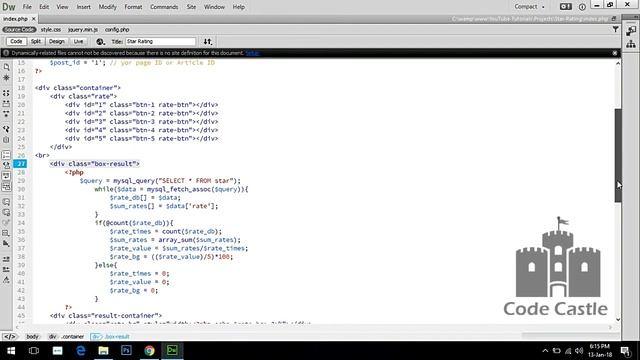This screenshot has height=360, width=640.
Task: Open the Site menu
Action: tap(191, 7)
